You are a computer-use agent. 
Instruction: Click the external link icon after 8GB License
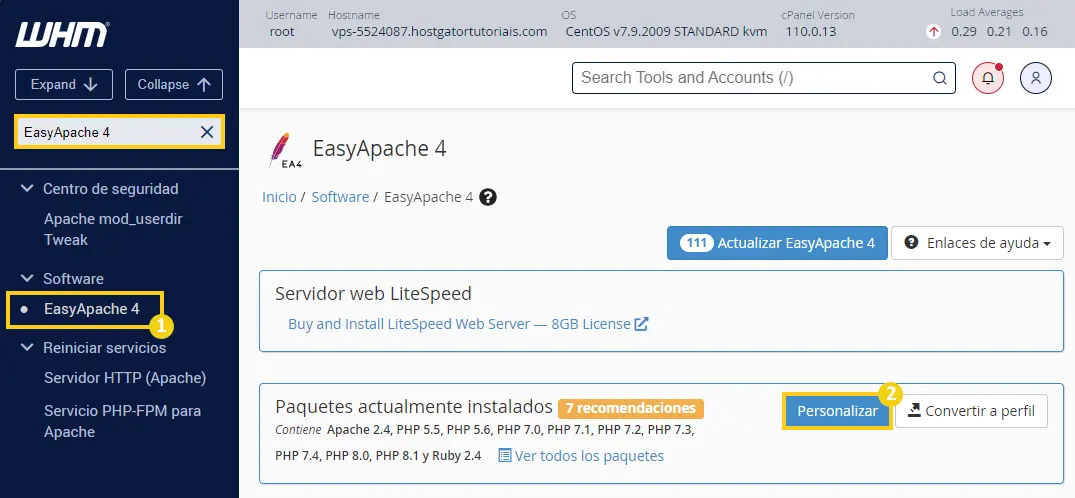click(x=641, y=324)
